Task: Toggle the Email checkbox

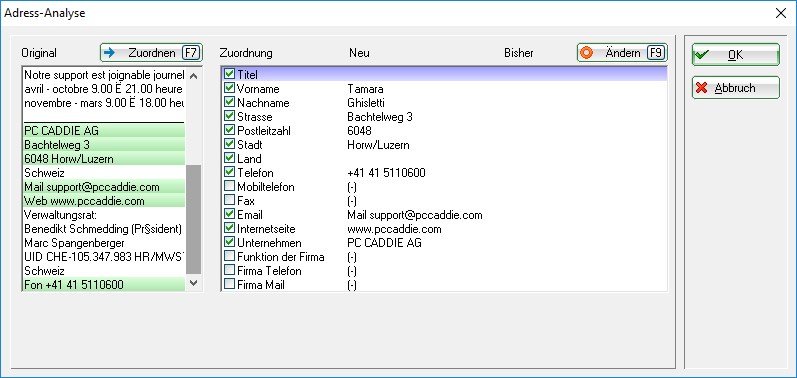Action: point(230,214)
